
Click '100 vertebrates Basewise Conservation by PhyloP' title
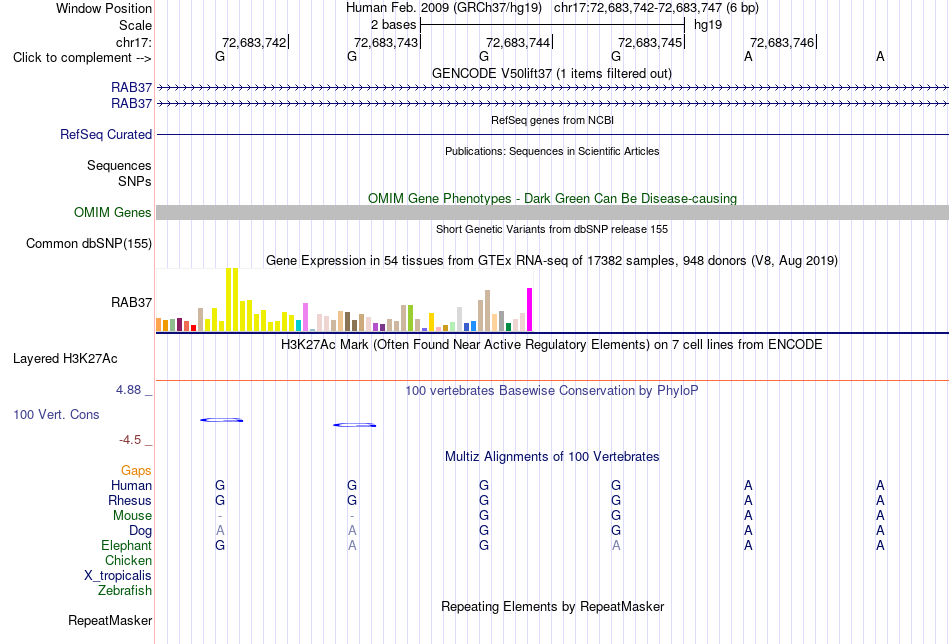[551, 391]
